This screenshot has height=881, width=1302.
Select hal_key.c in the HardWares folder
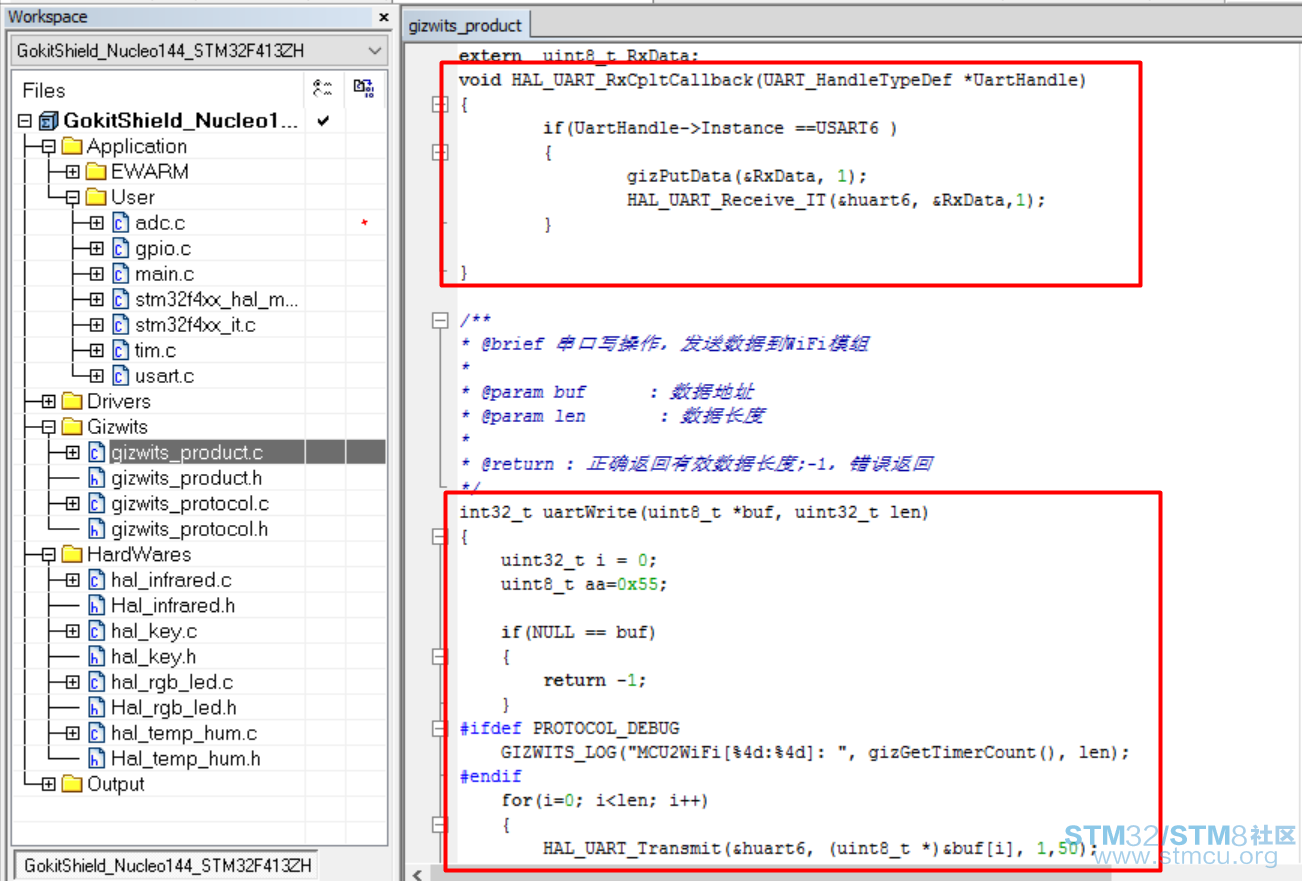[x=154, y=632]
